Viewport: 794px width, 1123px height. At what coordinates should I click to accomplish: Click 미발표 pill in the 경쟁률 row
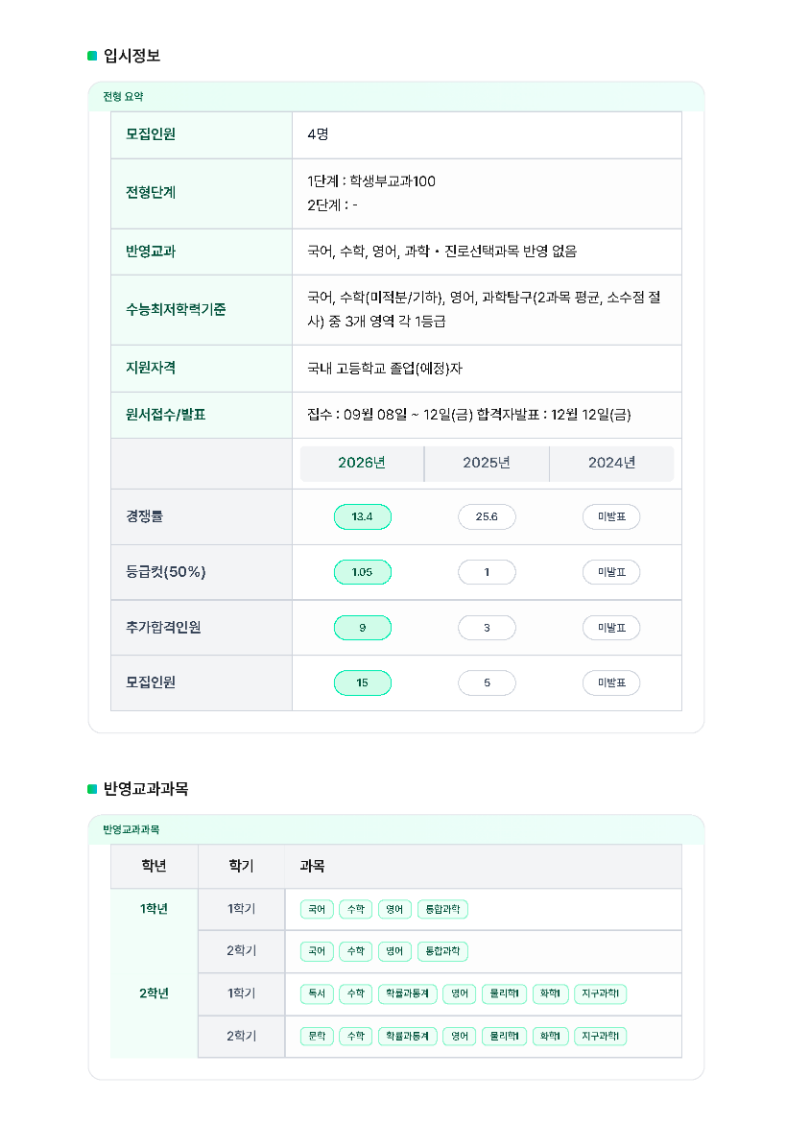coord(611,517)
